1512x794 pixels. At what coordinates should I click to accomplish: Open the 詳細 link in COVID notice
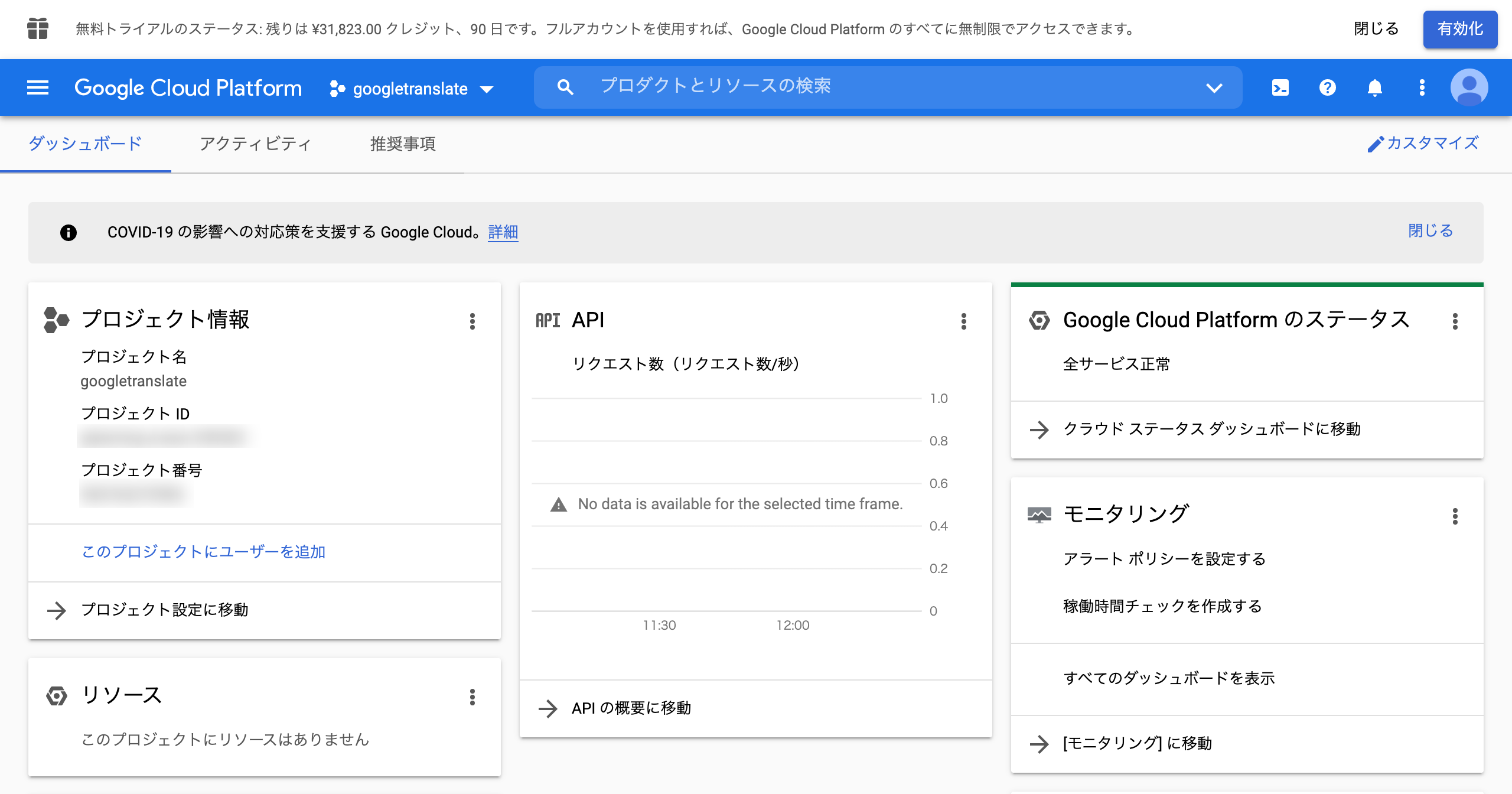tap(503, 232)
